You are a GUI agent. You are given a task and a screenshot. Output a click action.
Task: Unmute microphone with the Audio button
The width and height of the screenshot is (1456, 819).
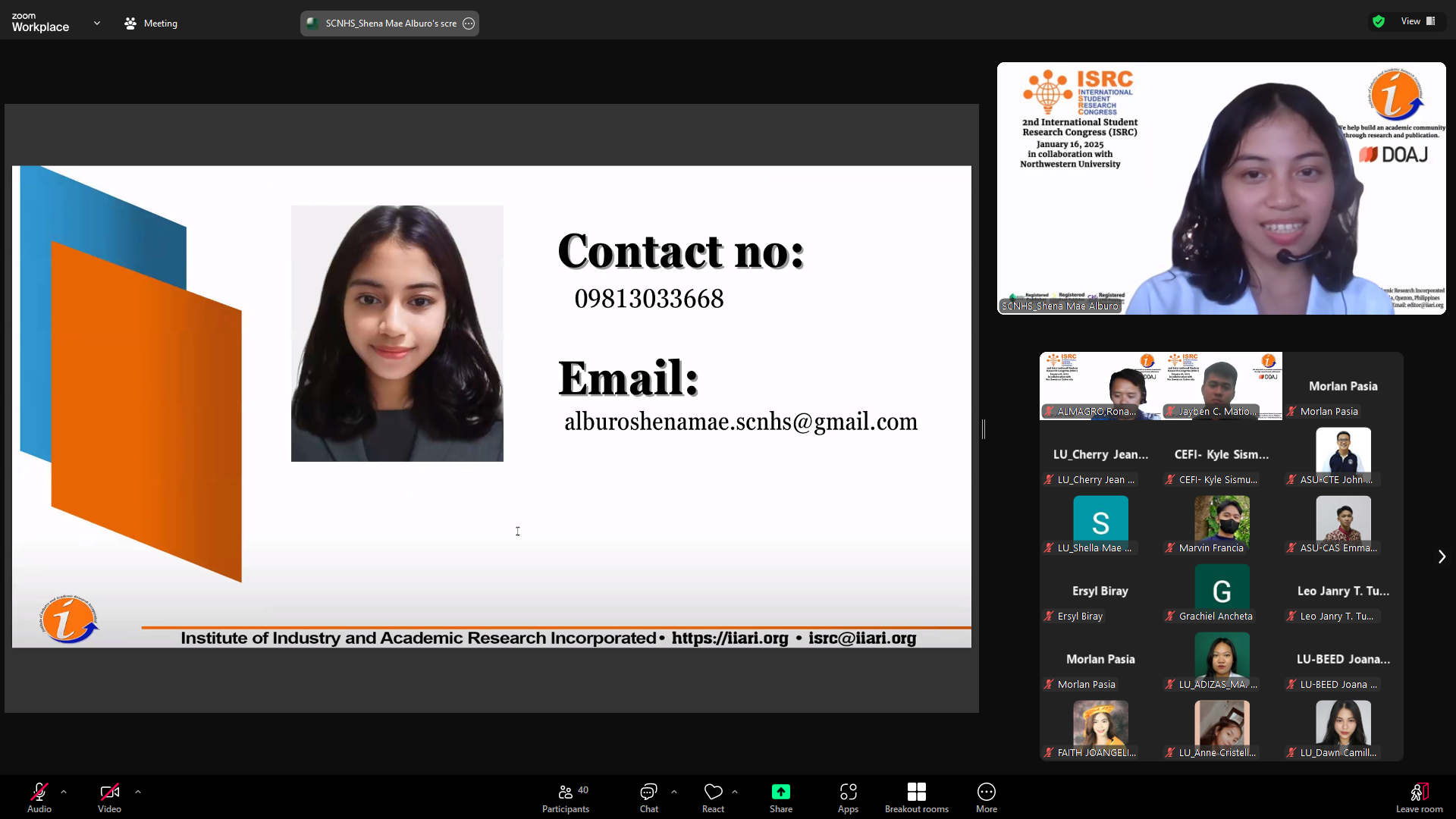39,792
